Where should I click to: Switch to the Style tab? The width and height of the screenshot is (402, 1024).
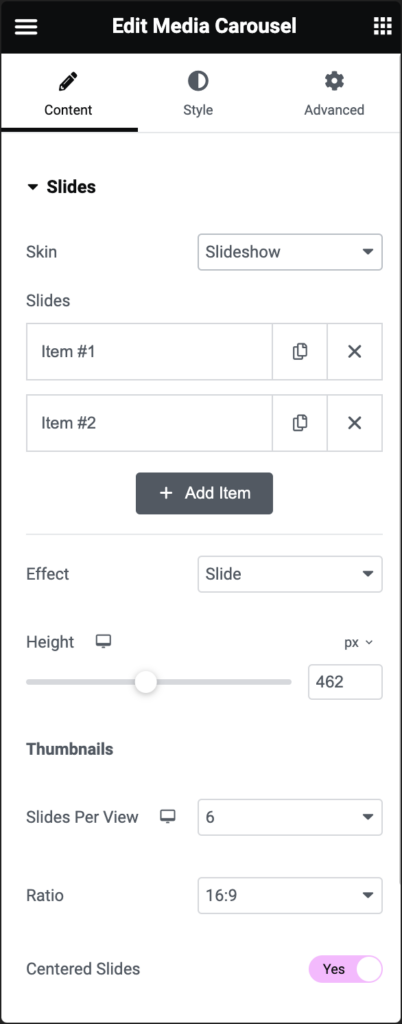pyautogui.click(x=198, y=93)
